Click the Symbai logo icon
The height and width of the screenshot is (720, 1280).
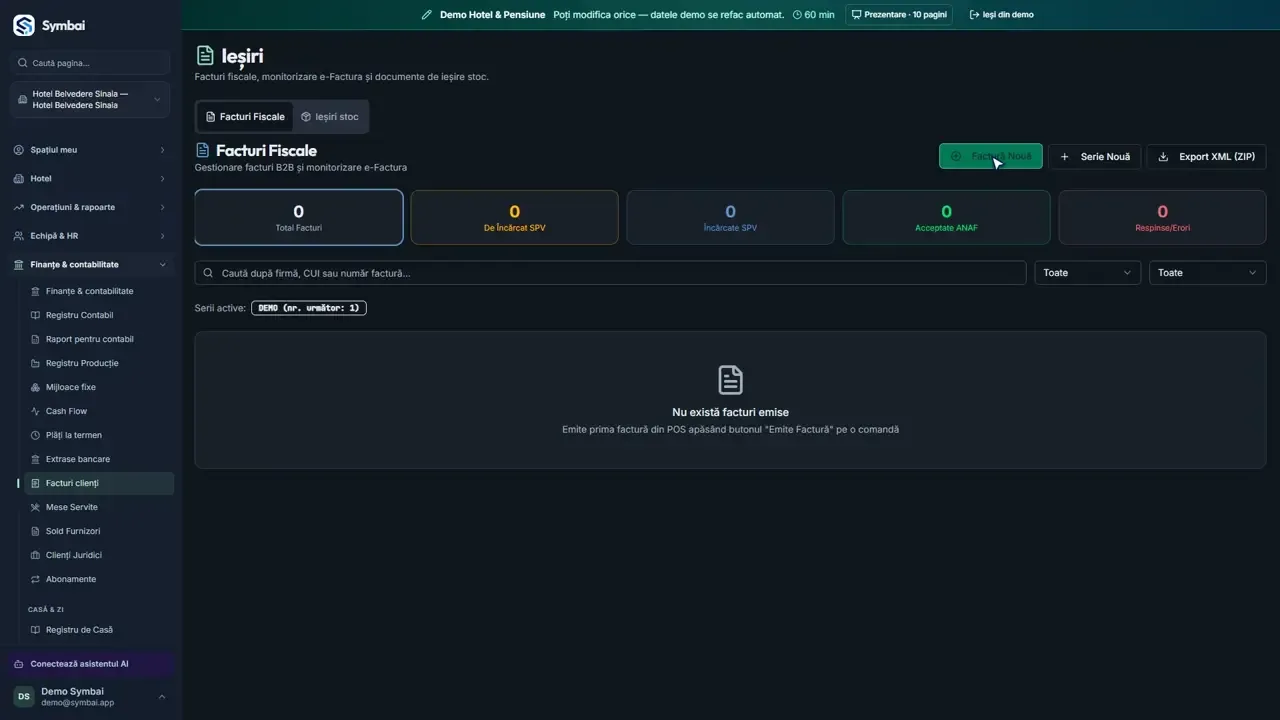(23, 25)
